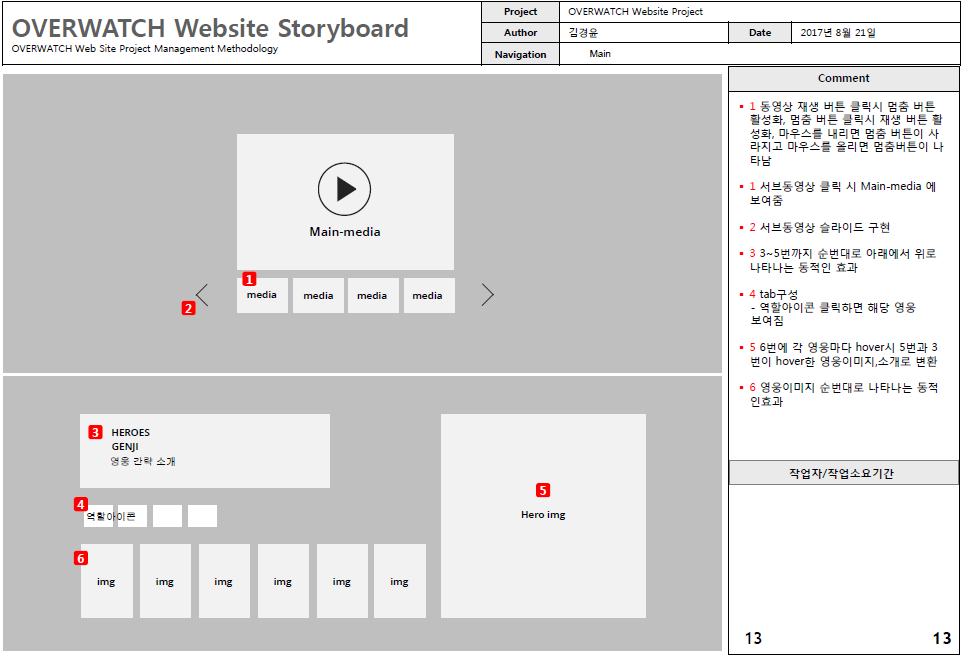Click red badge number 4 by role icons
This screenshot has height=660, width=961.
click(x=81, y=504)
